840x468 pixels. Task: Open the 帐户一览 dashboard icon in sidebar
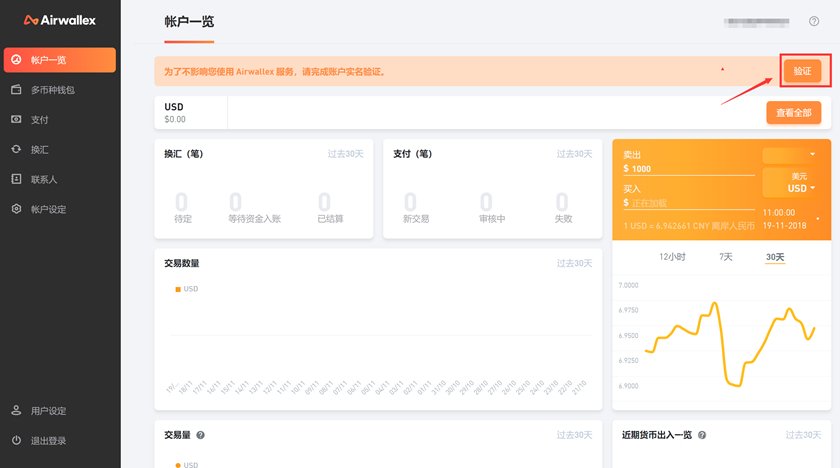pos(17,59)
